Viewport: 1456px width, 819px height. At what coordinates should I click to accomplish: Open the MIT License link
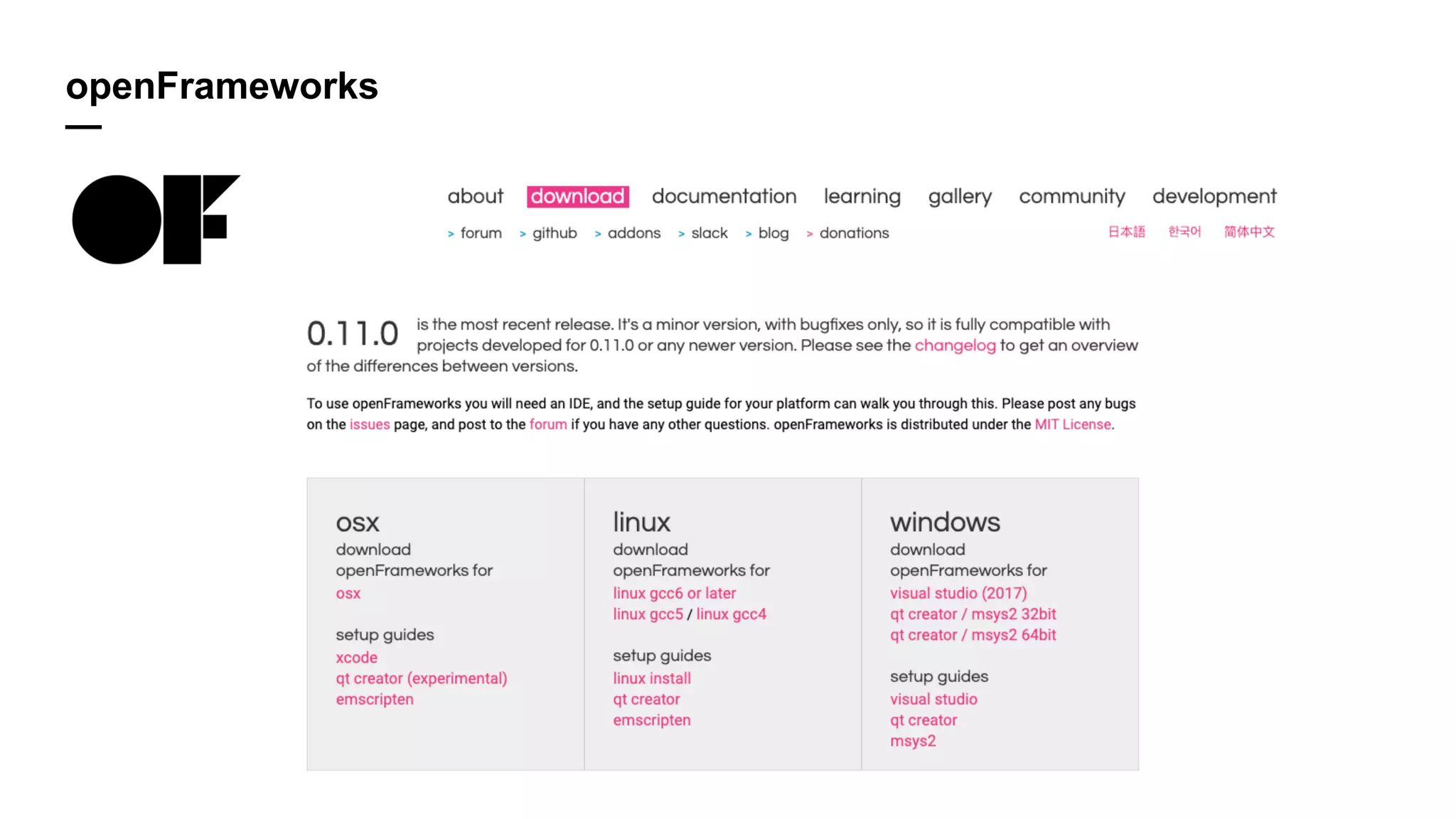1073,424
